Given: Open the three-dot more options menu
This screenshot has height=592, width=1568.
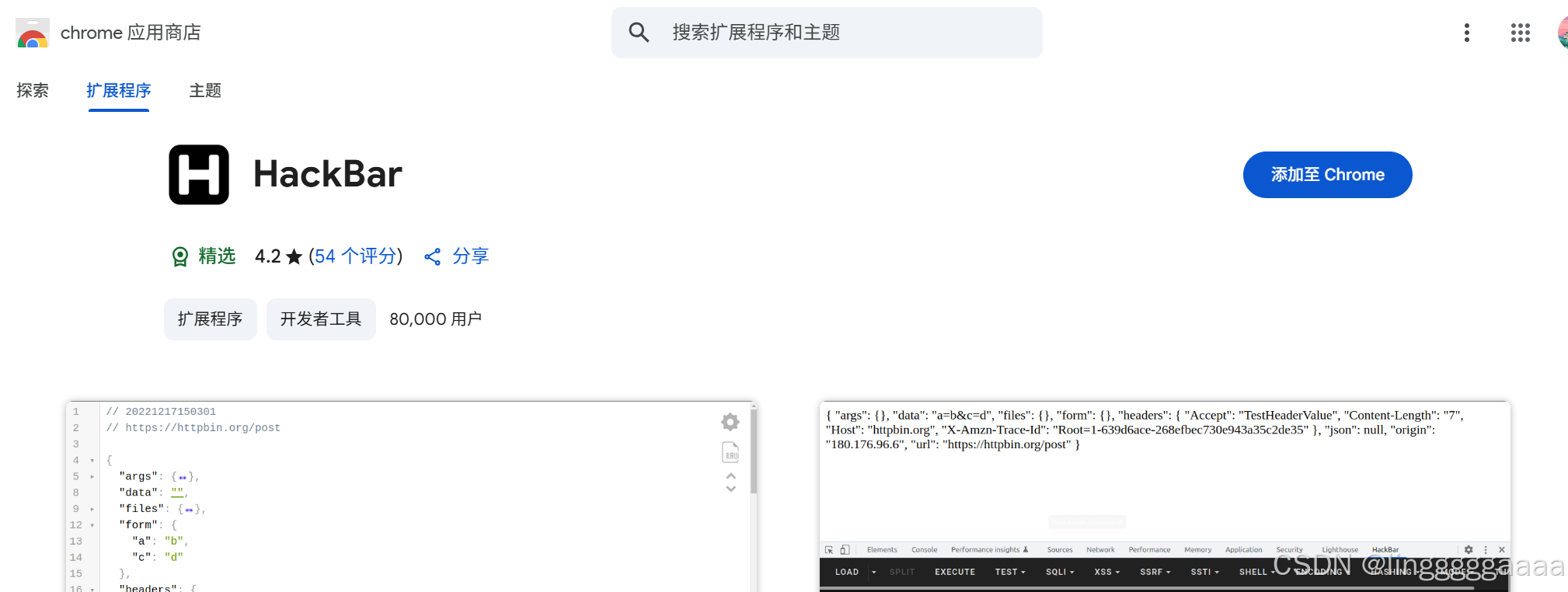Looking at the screenshot, I should (x=1467, y=33).
